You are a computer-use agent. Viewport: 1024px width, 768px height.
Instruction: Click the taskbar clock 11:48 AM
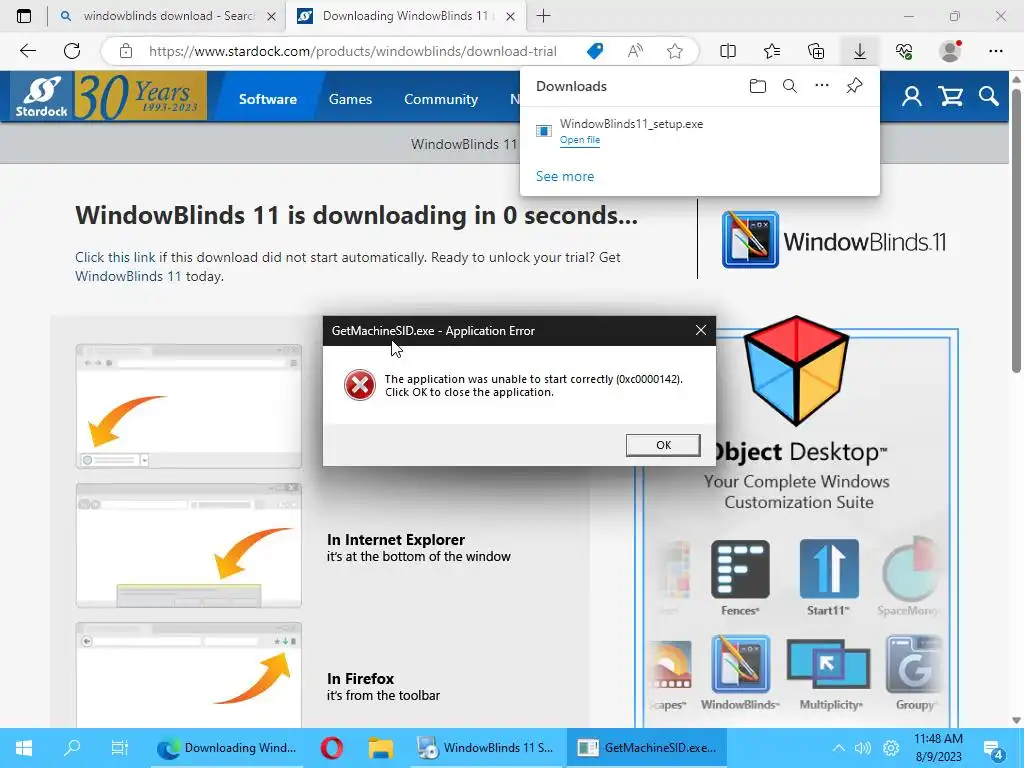tap(938, 739)
